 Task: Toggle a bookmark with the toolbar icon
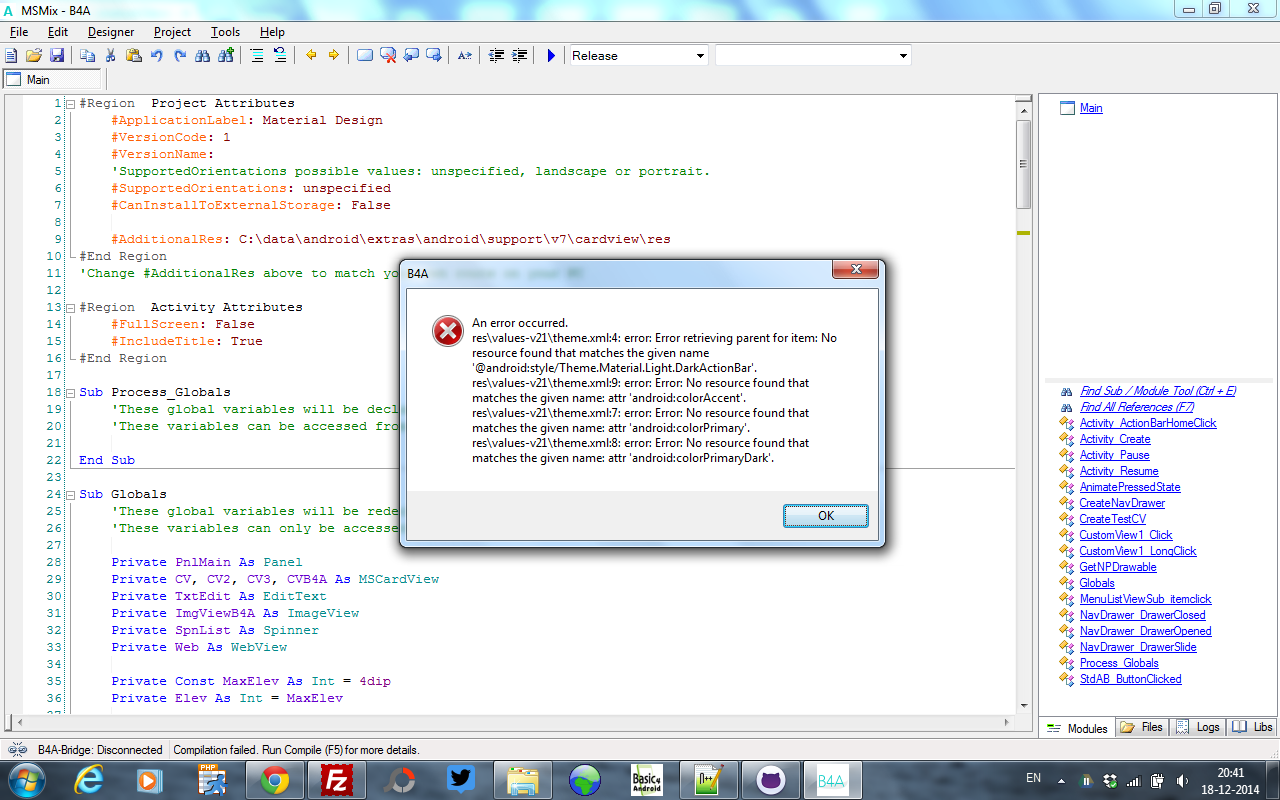point(365,56)
